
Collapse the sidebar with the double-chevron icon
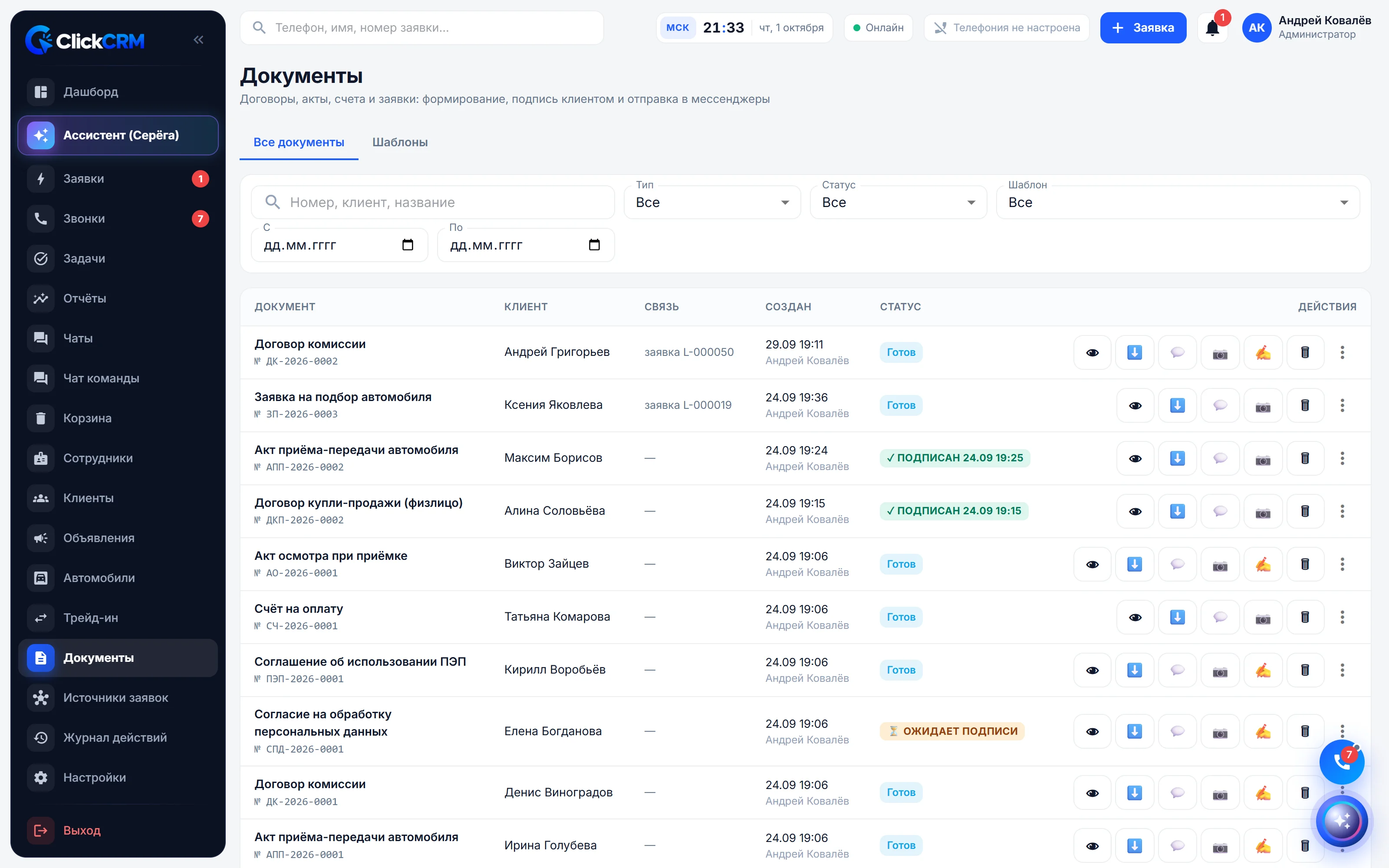point(199,39)
